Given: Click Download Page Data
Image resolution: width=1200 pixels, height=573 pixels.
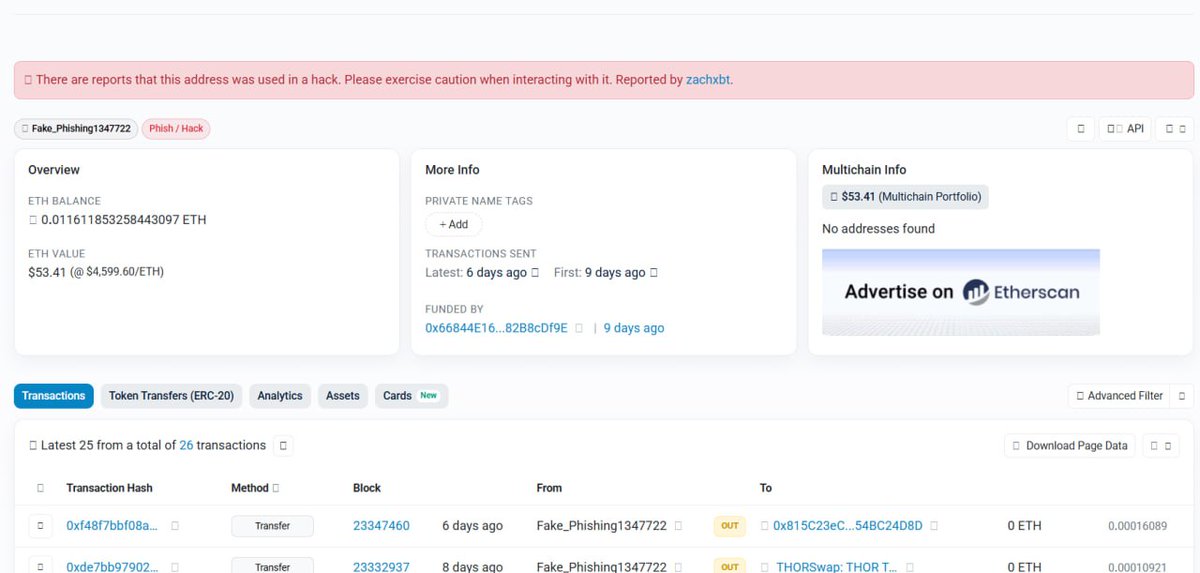Looking at the screenshot, I should (x=1069, y=446).
